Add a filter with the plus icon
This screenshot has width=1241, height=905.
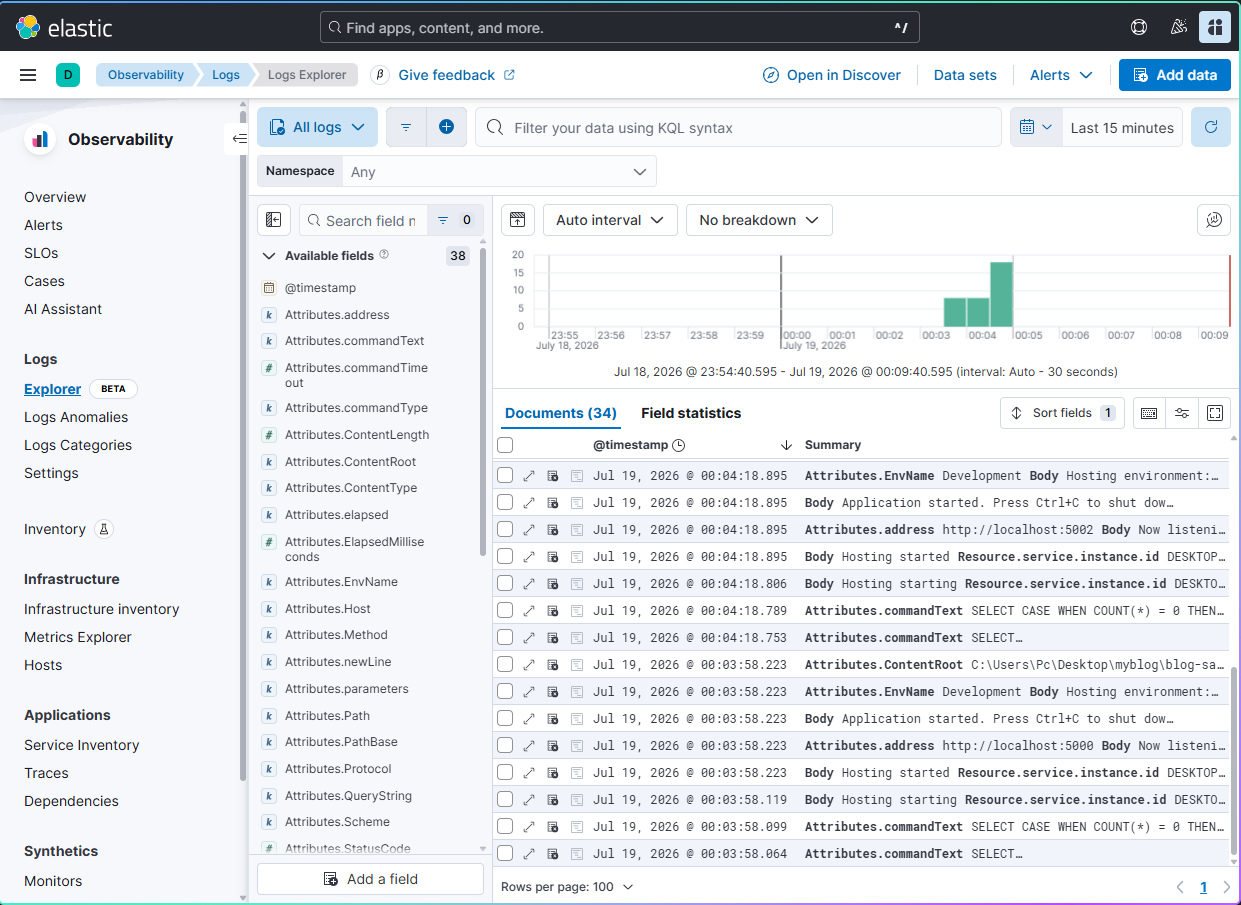(x=446, y=127)
